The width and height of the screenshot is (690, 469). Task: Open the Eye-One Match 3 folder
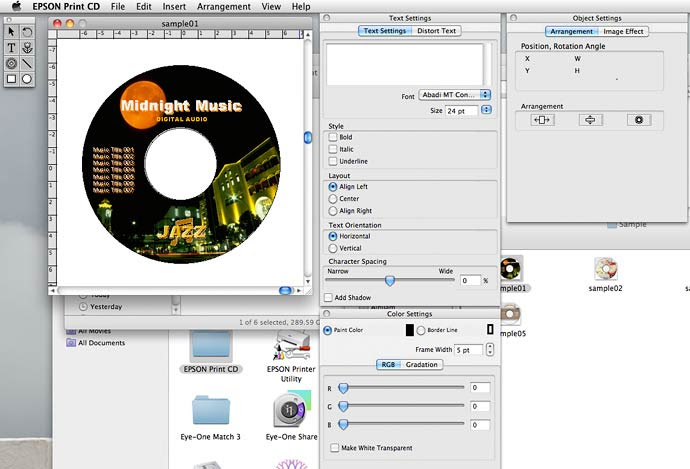211,410
